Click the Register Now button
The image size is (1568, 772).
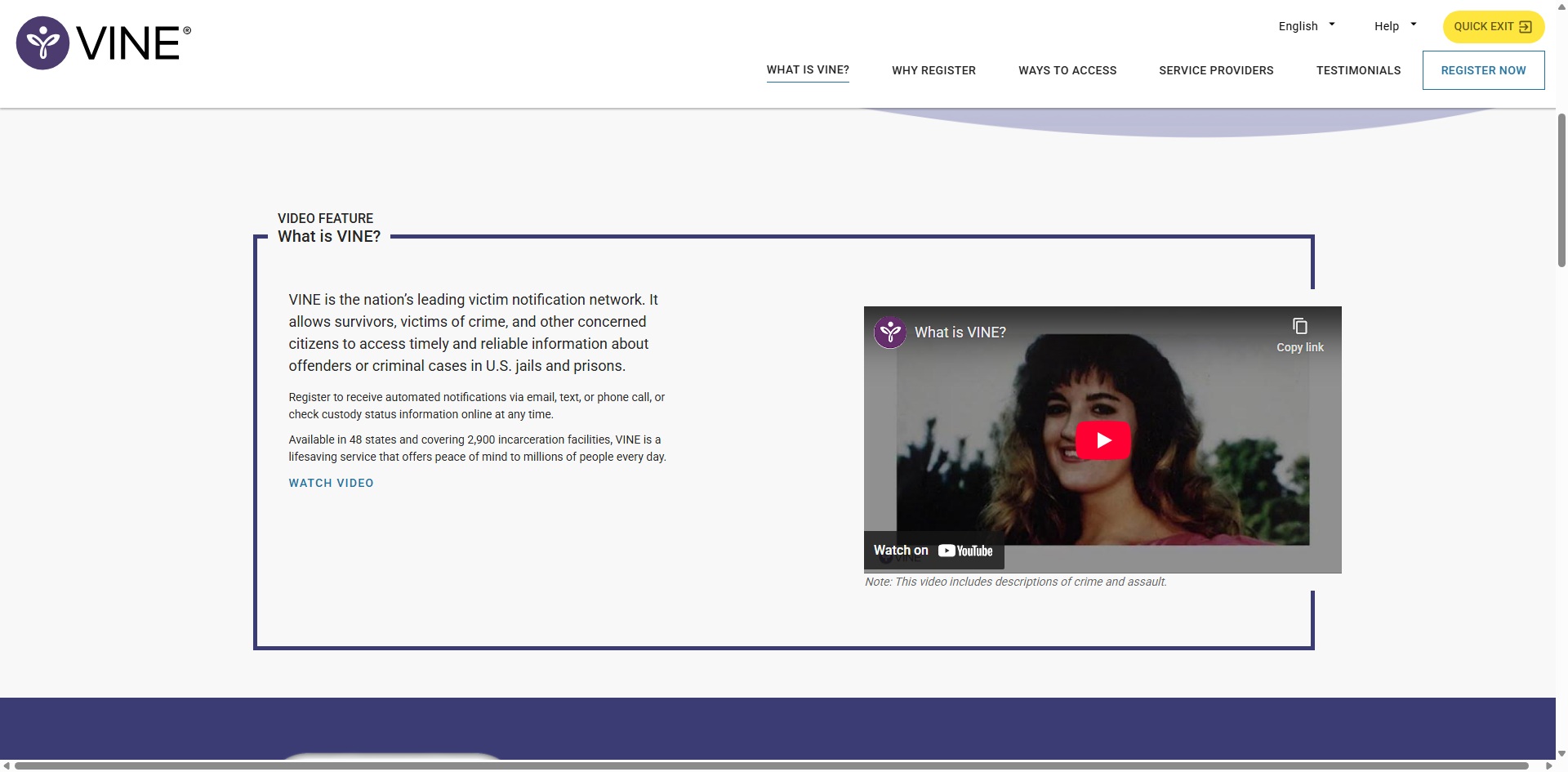pos(1483,70)
